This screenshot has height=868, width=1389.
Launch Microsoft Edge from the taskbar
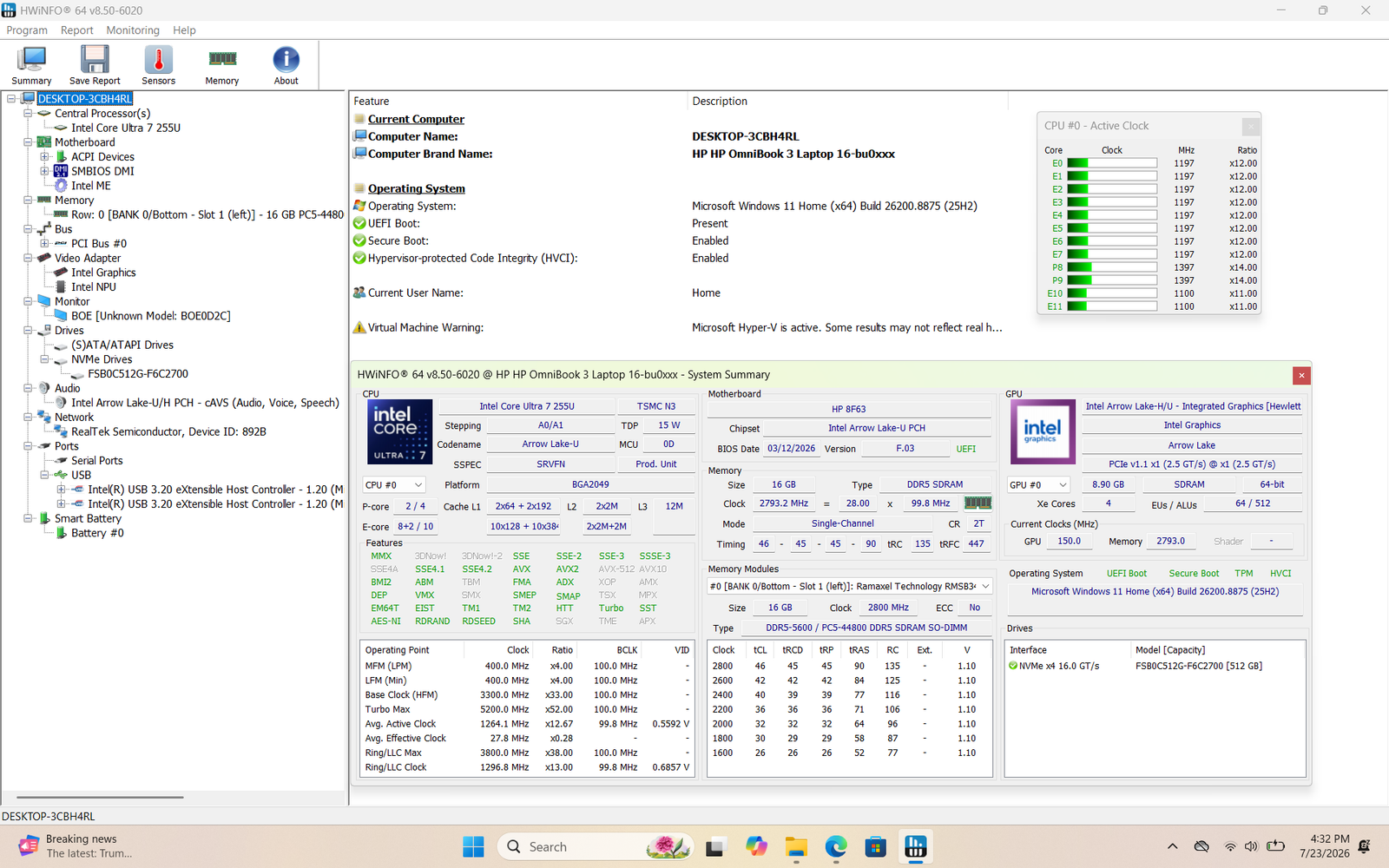click(836, 846)
